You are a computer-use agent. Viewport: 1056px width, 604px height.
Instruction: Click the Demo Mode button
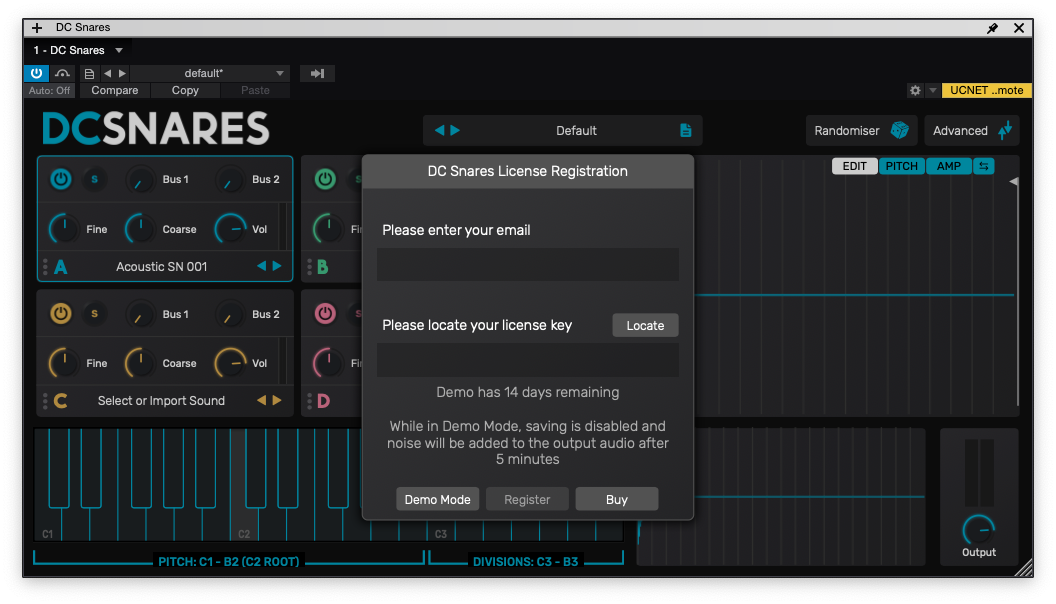click(438, 499)
